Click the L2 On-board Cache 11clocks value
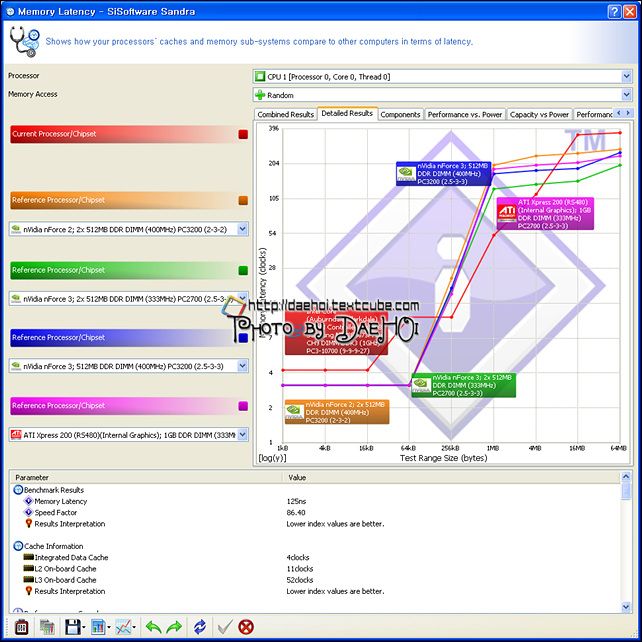The height and width of the screenshot is (642, 642). click(300, 569)
